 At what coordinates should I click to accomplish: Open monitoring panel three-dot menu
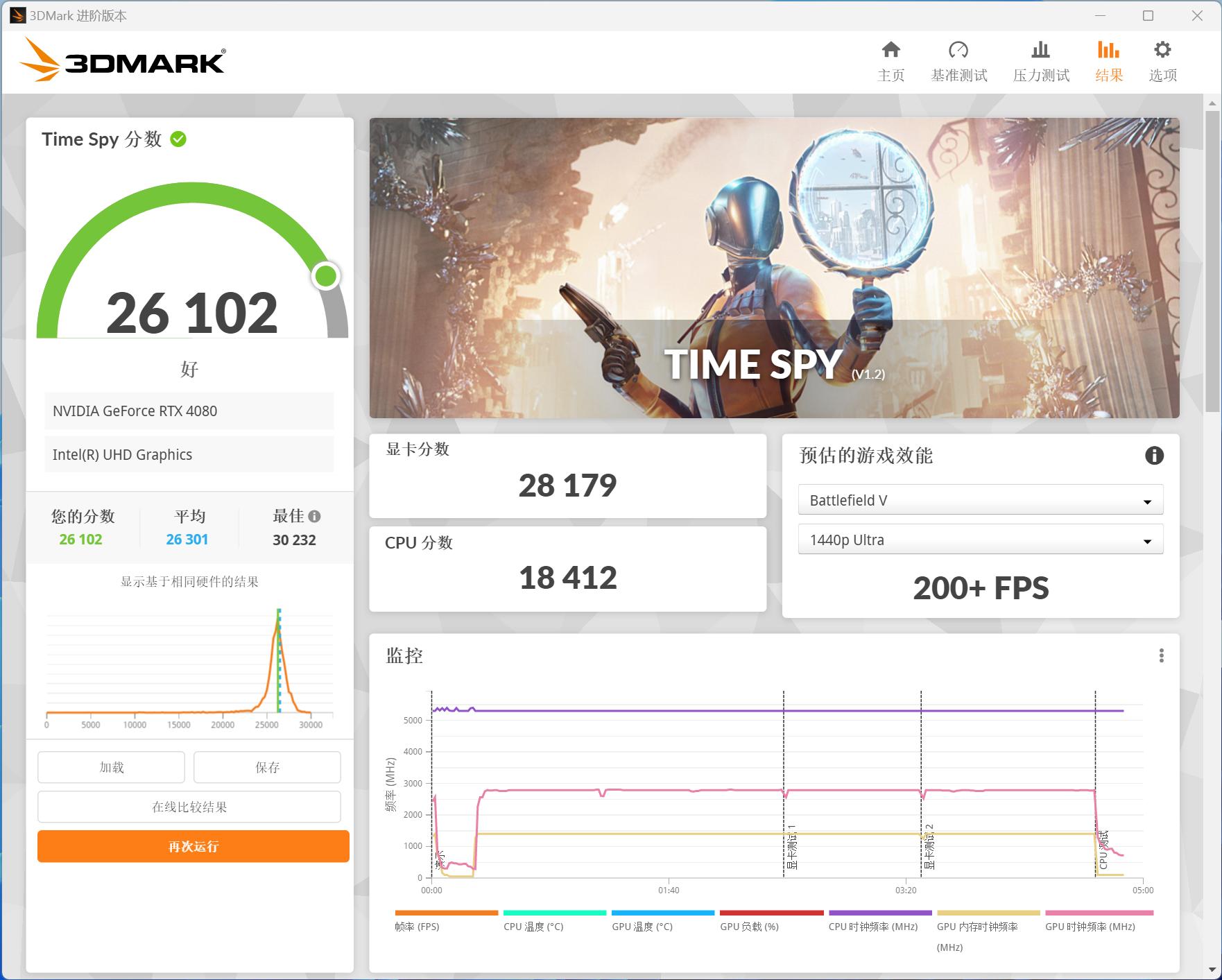[x=1161, y=656]
